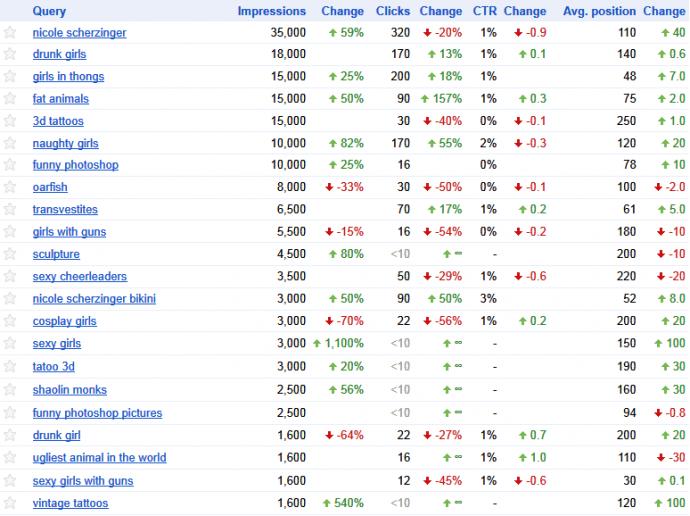Sort by Avg. position column header
The height and width of the screenshot is (516, 690).
click(599, 11)
